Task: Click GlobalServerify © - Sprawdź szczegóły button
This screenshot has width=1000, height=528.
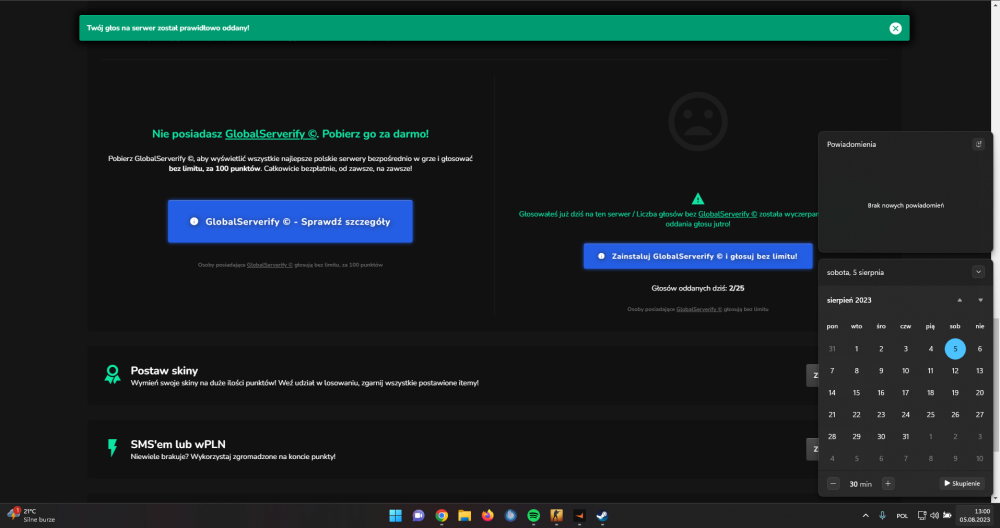Action: [290, 221]
